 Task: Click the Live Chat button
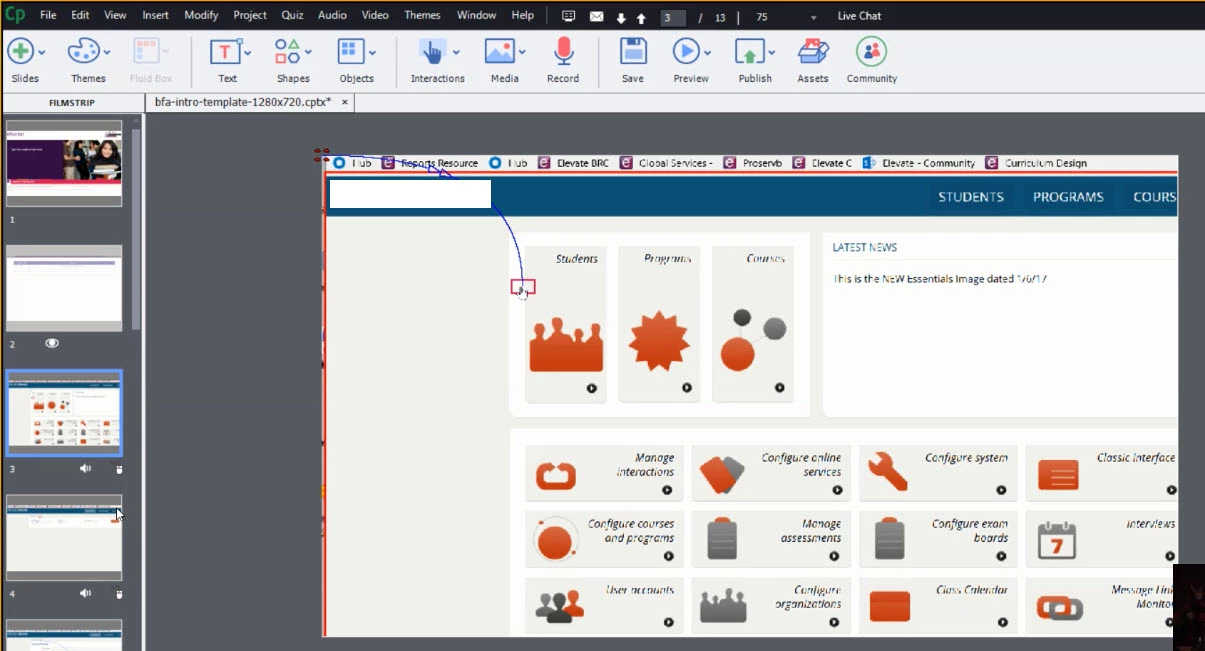(x=859, y=16)
